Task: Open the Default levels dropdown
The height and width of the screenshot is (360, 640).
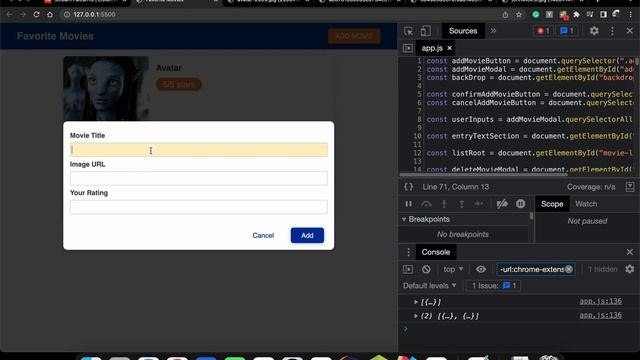Action: tap(429, 286)
